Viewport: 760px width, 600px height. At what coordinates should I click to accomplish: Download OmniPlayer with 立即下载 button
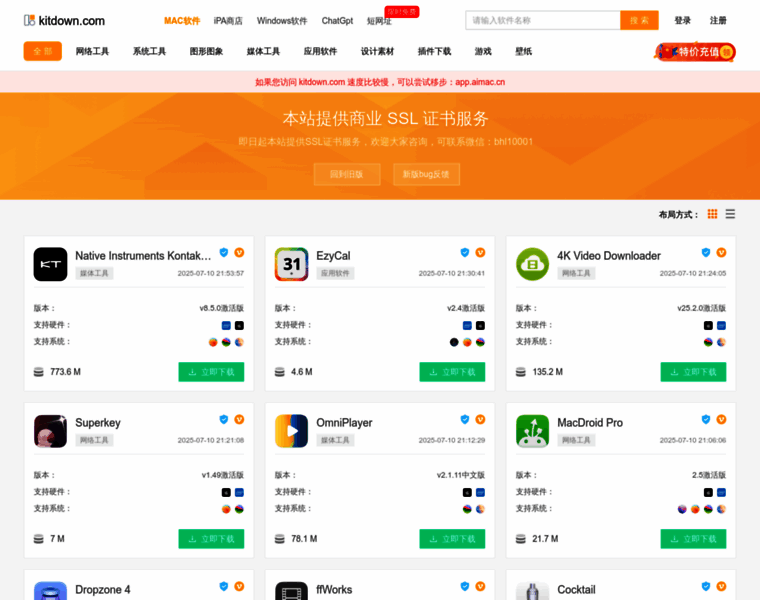(452, 538)
